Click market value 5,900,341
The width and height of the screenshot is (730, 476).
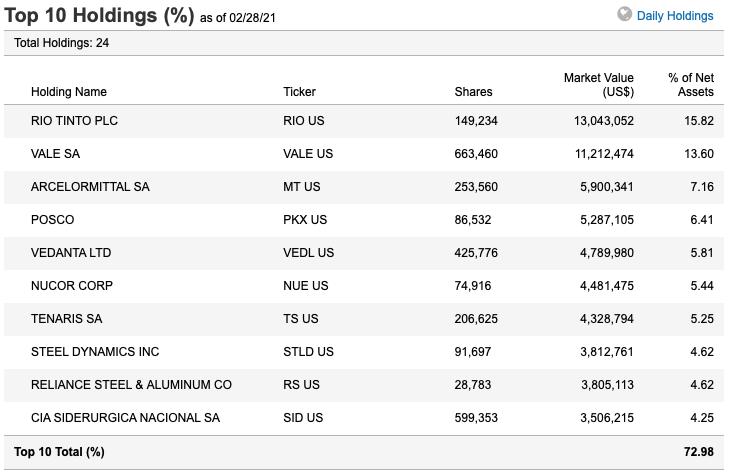coord(607,187)
